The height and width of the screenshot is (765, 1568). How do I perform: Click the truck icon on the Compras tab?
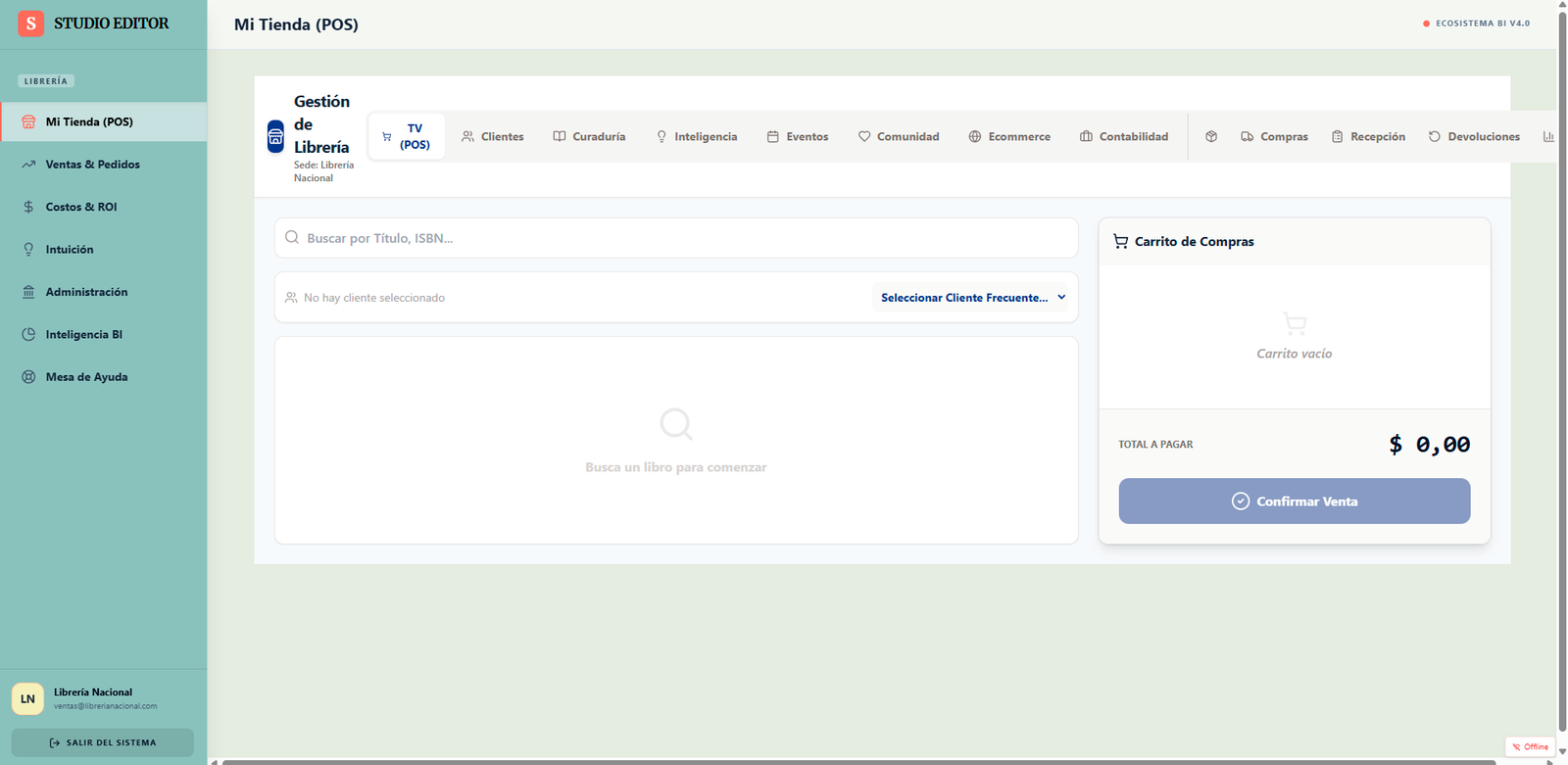tap(1247, 136)
